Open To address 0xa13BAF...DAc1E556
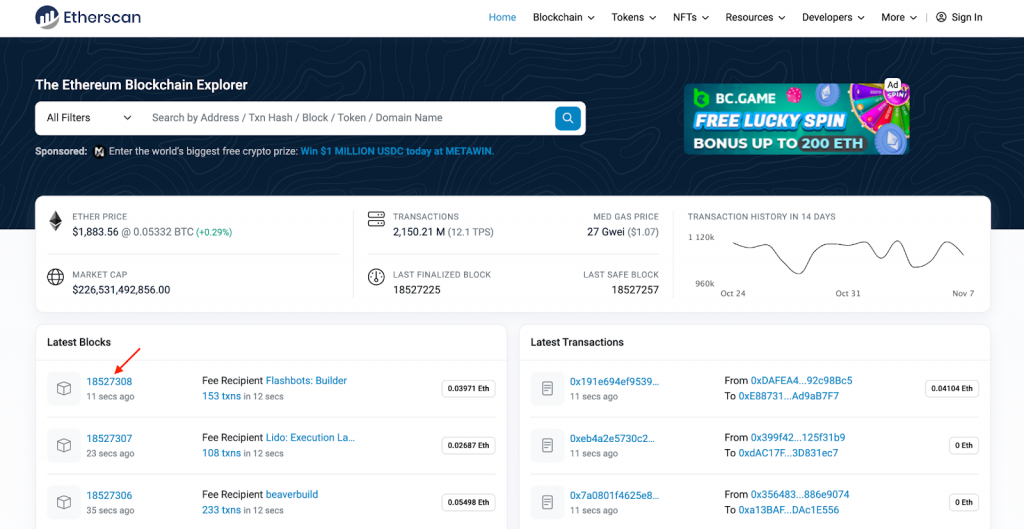The image size is (1024, 529). click(x=788, y=509)
